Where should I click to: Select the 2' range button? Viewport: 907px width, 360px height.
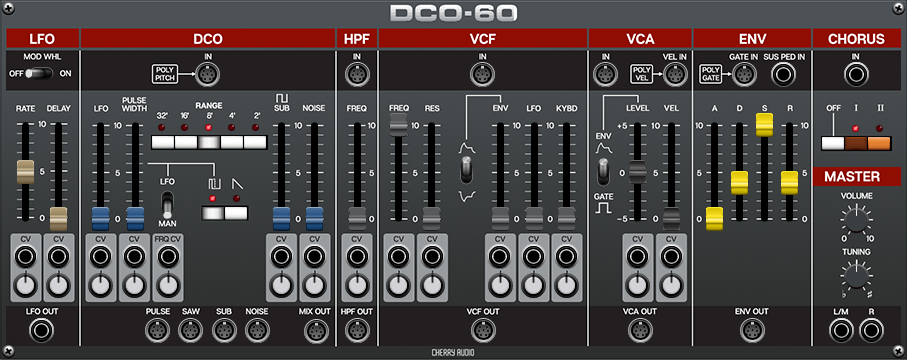[255, 142]
